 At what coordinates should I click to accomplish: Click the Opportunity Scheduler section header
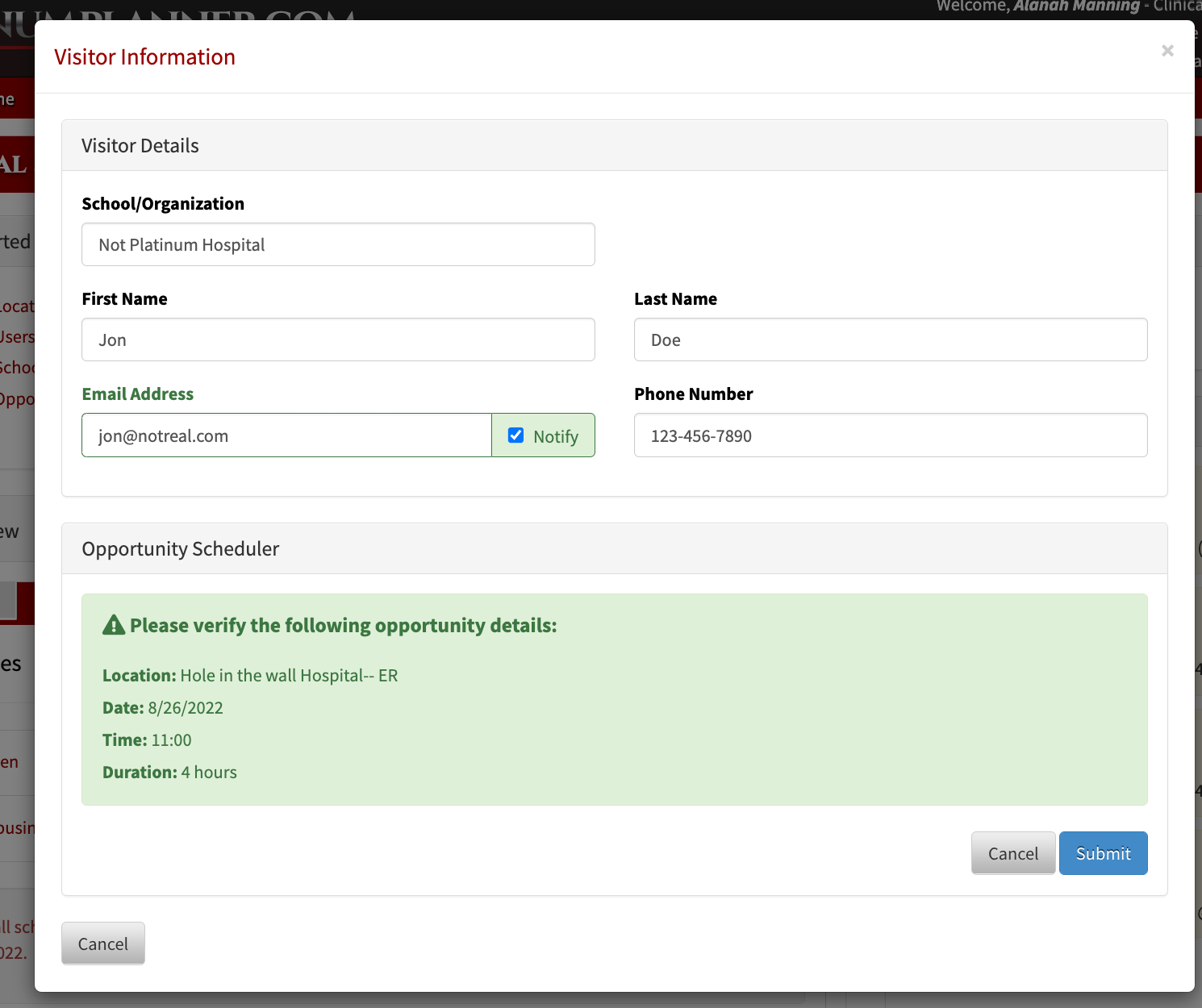(180, 548)
